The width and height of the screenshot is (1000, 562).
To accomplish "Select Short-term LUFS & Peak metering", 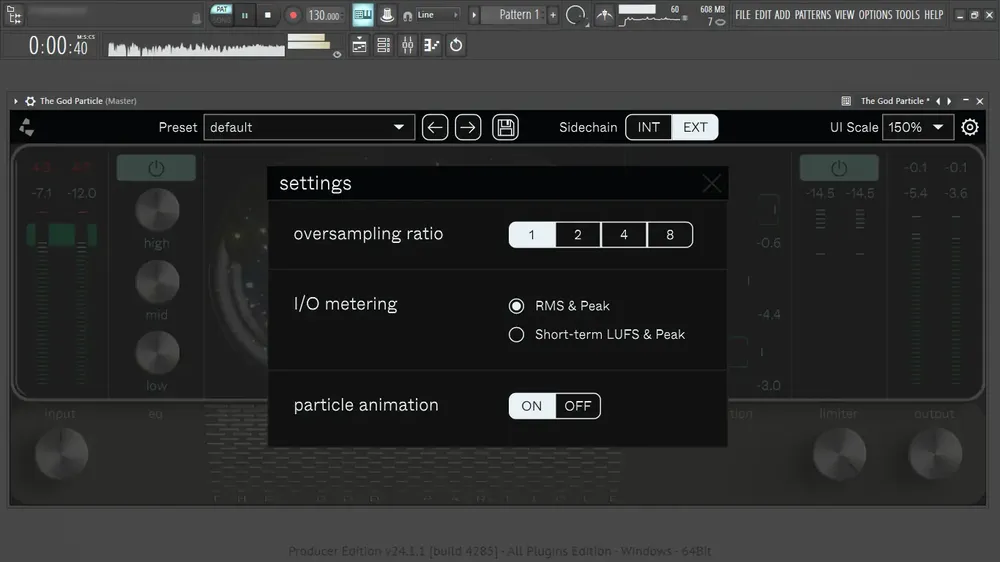I will click(597, 334).
